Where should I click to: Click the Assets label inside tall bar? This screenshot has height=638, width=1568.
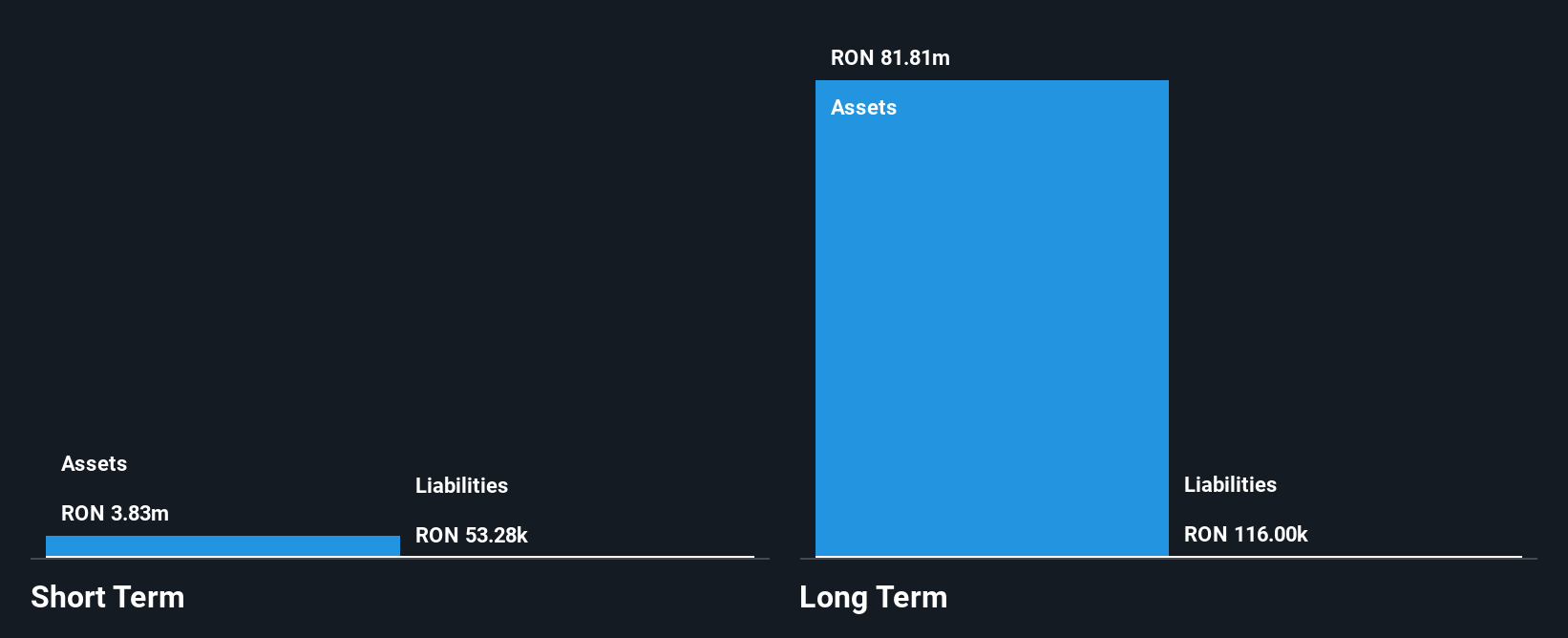863,108
